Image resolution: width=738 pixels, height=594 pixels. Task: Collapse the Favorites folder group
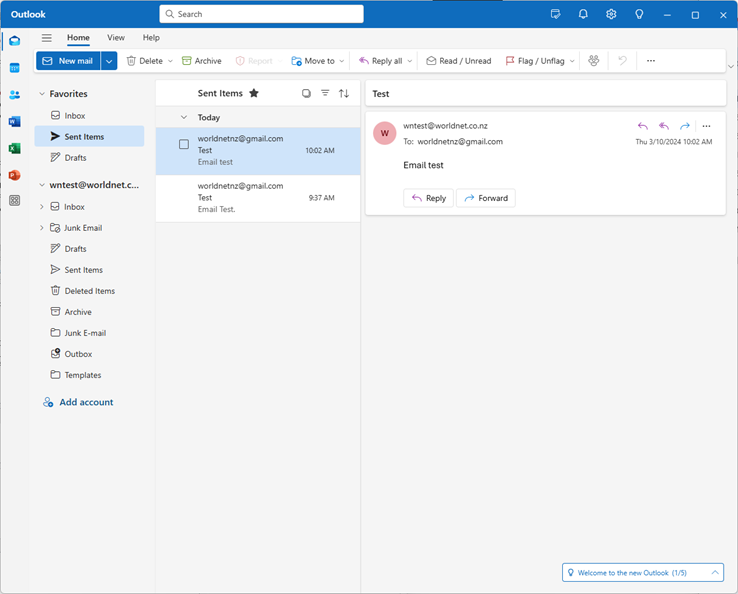pos(42,94)
